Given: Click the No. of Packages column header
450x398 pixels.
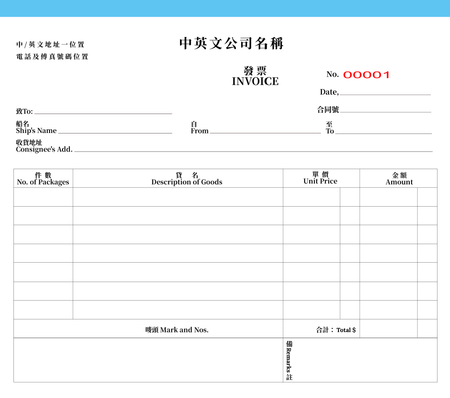Looking at the screenshot, I should click(x=43, y=179).
